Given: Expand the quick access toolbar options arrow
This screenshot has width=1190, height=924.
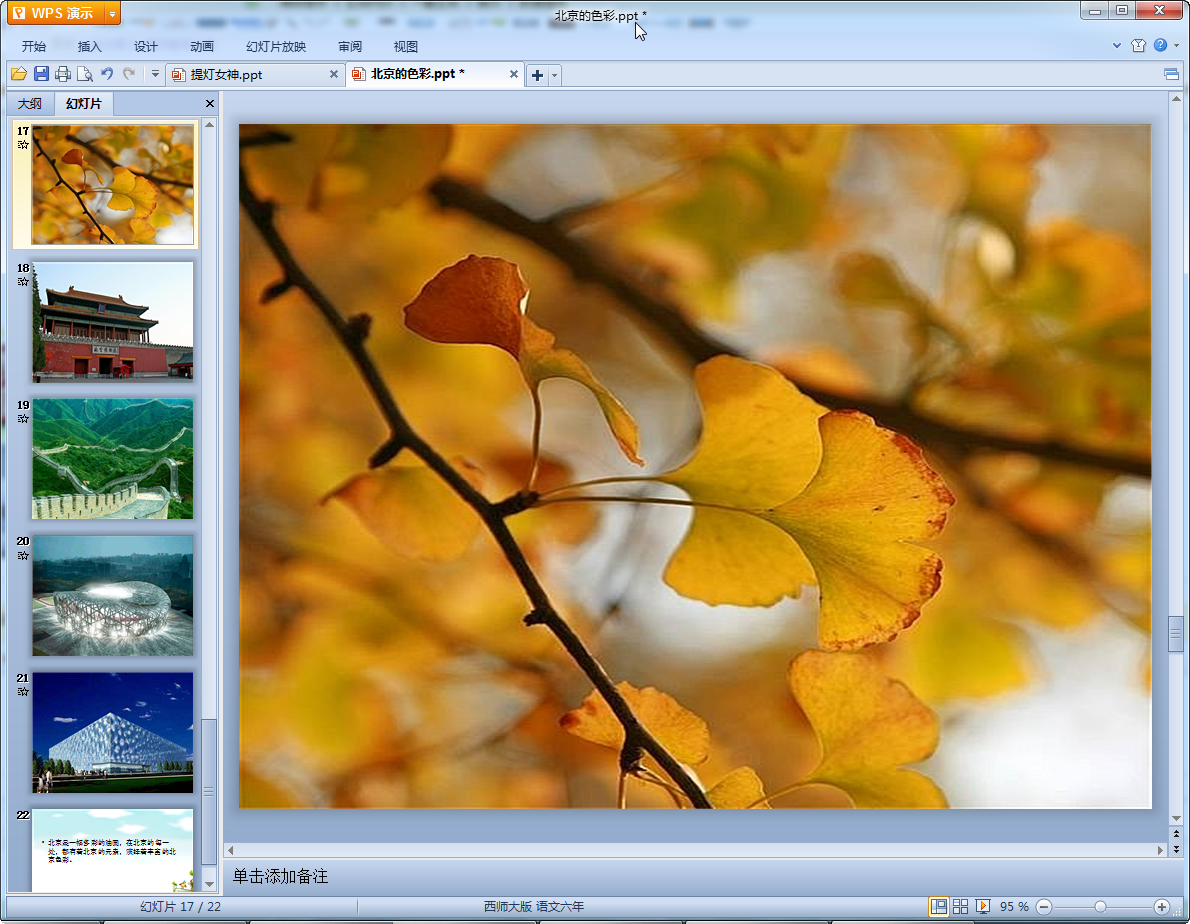Looking at the screenshot, I should 155,74.
